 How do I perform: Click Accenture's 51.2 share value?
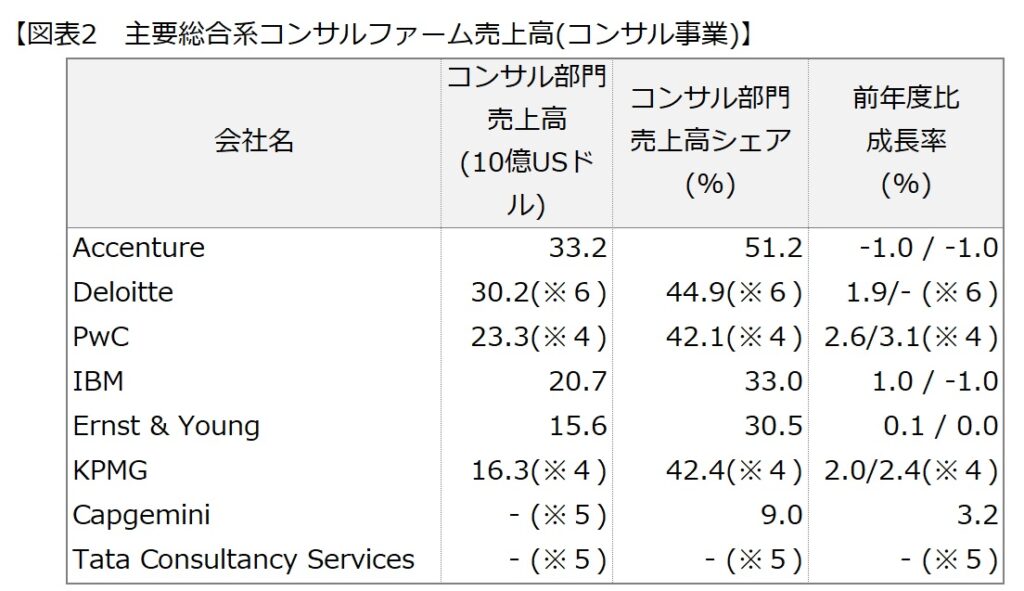(x=773, y=248)
